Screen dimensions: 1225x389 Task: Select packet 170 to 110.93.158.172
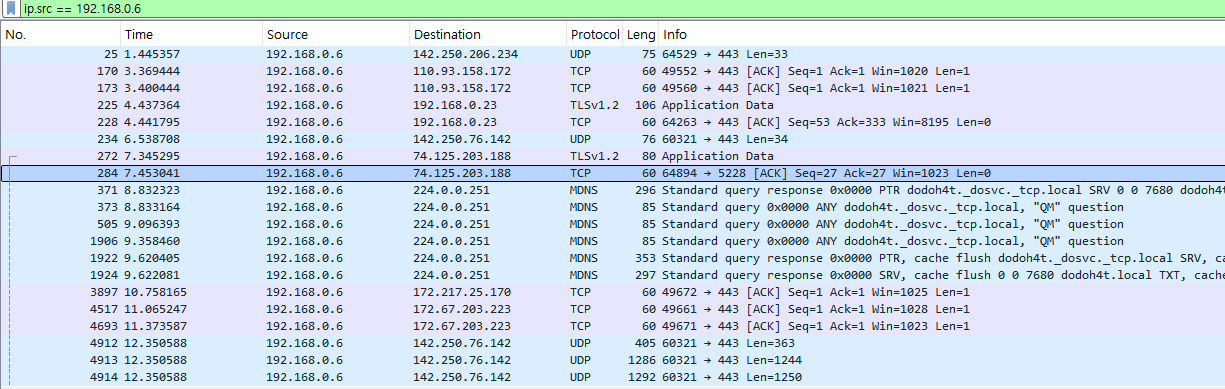pos(612,71)
